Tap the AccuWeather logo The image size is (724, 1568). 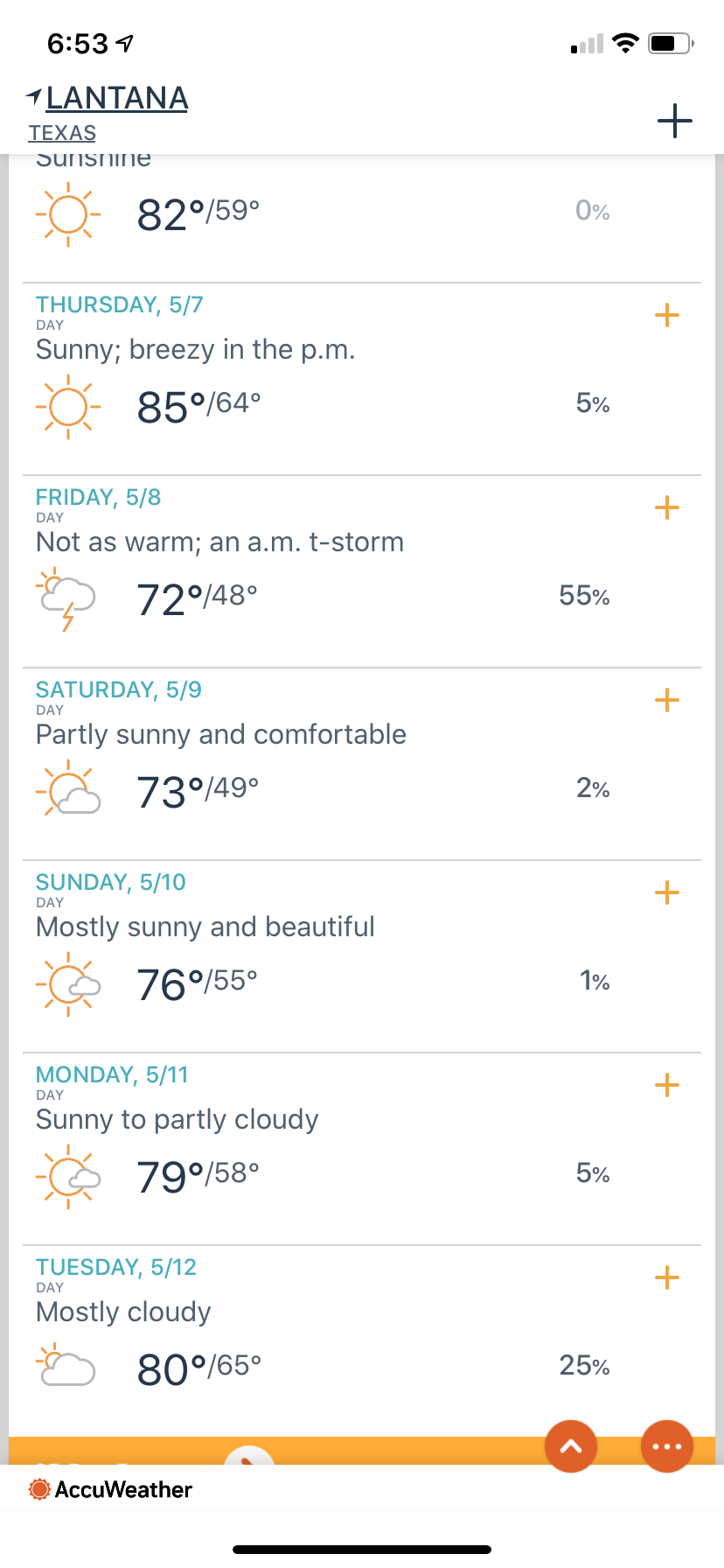tap(111, 1489)
